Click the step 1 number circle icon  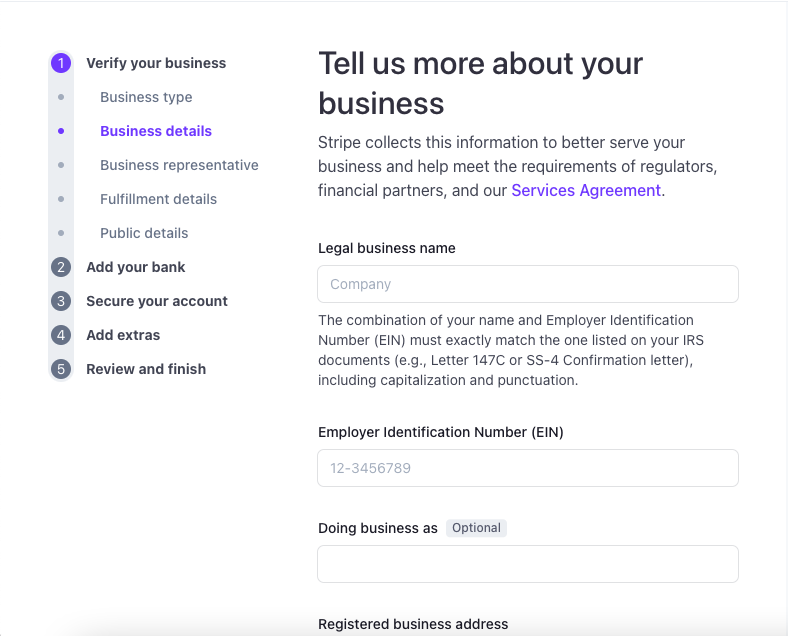click(61, 63)
